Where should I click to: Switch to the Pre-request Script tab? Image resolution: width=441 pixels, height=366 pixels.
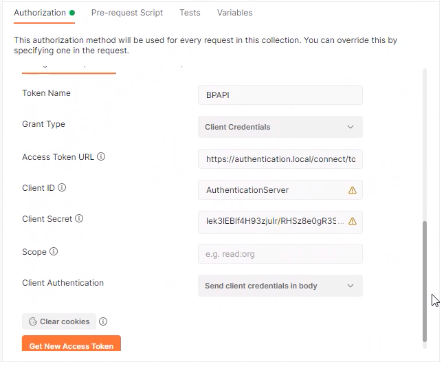click(127, 13)
